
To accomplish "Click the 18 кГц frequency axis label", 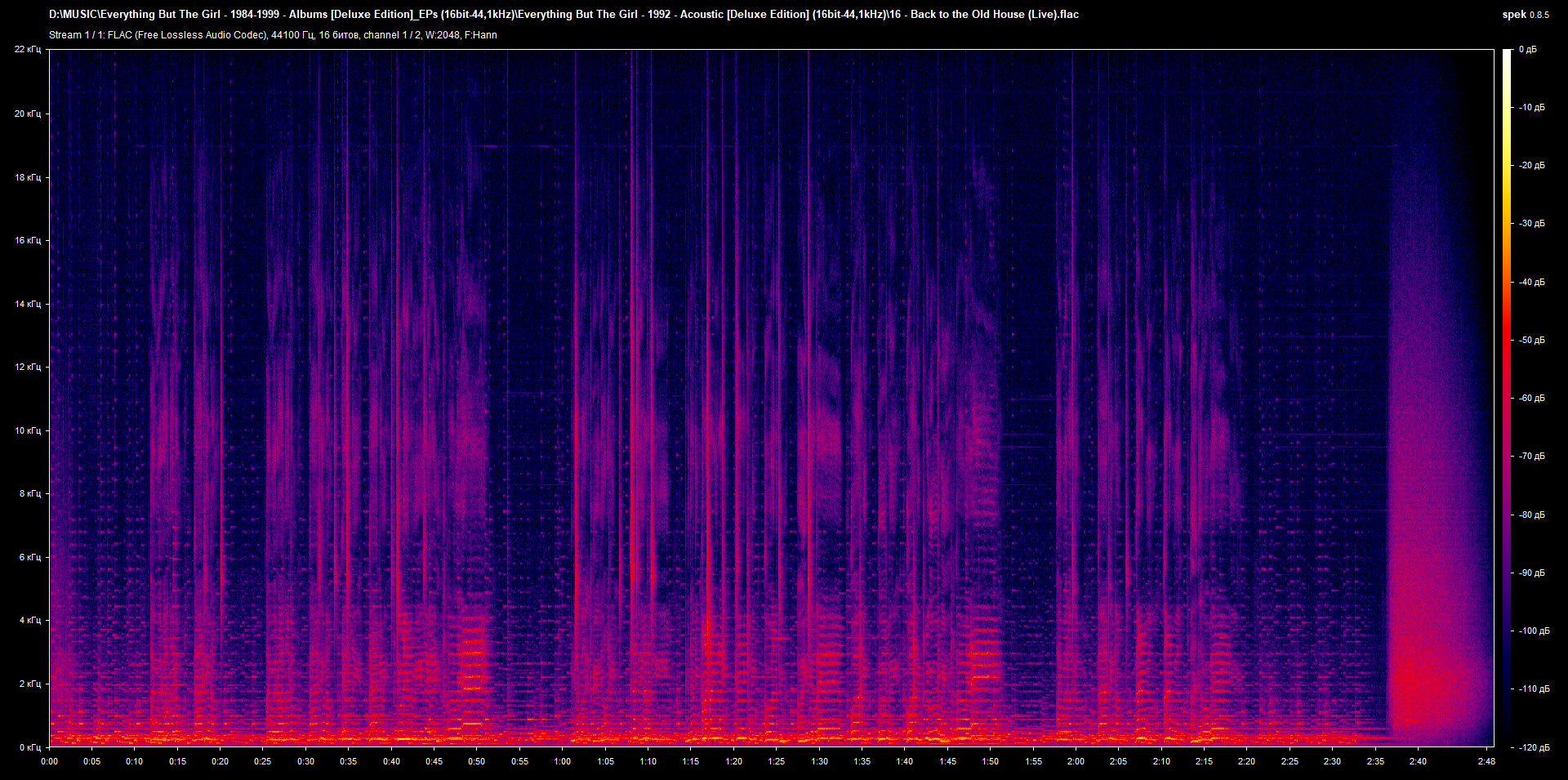I will 28,177.
